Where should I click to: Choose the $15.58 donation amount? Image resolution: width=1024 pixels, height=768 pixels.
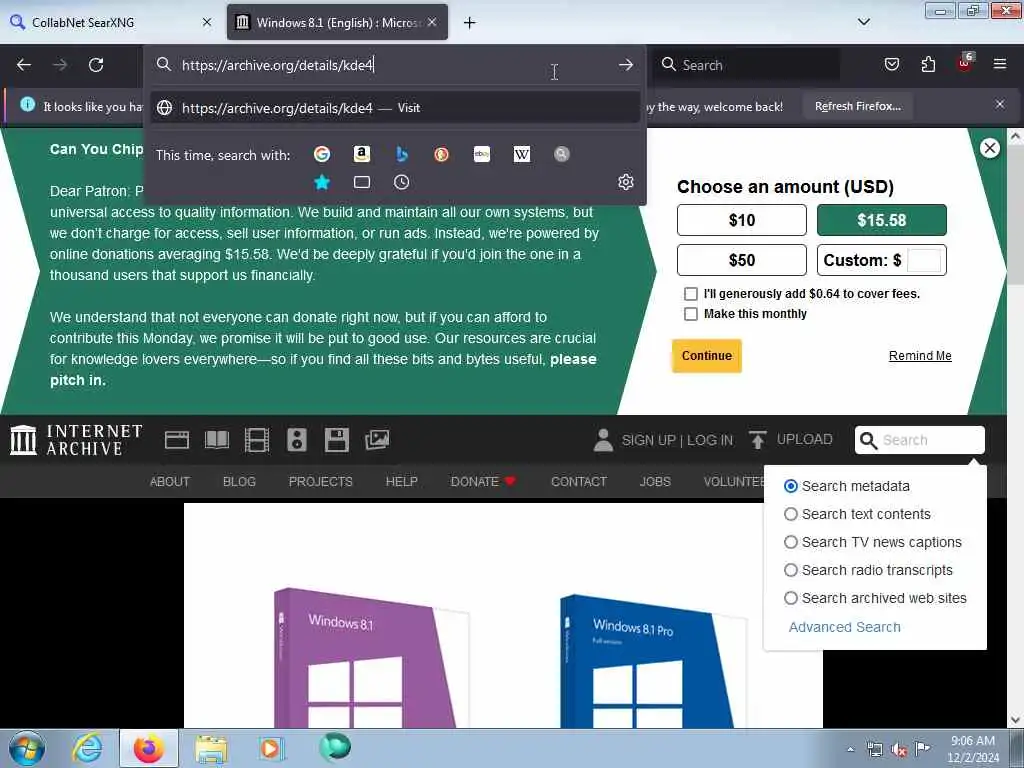pos(882,220)
